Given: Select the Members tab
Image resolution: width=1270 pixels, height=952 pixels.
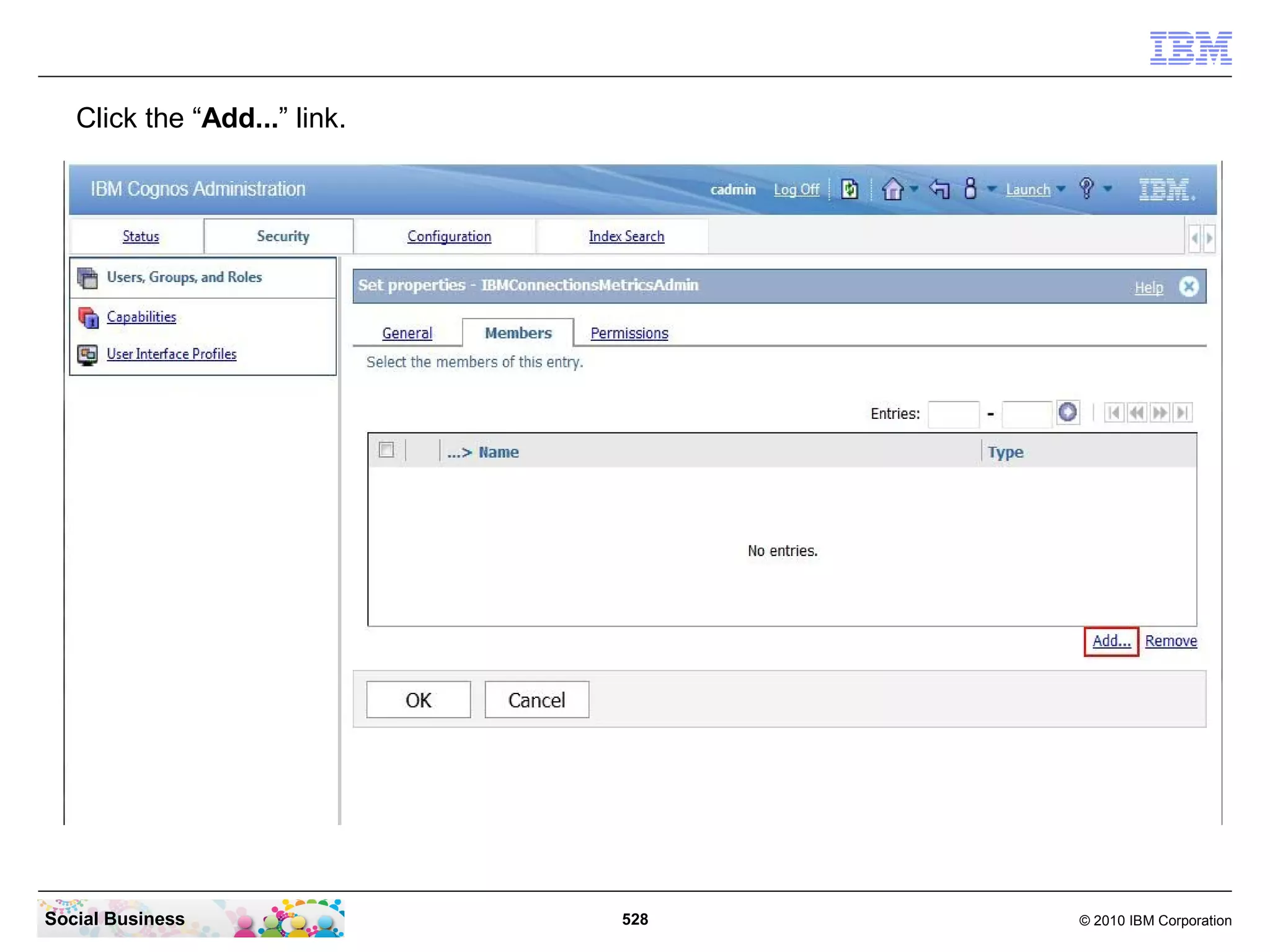Looking at the screenshot, I should [518, 333].
